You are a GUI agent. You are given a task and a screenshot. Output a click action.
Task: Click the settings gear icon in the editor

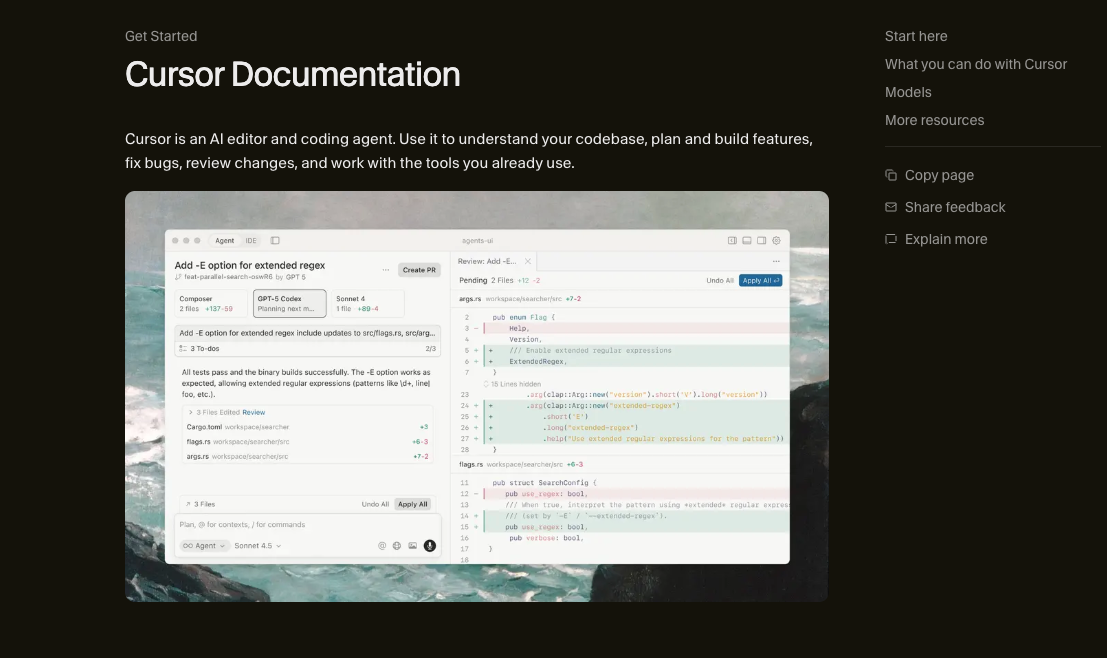pos(776,241)
